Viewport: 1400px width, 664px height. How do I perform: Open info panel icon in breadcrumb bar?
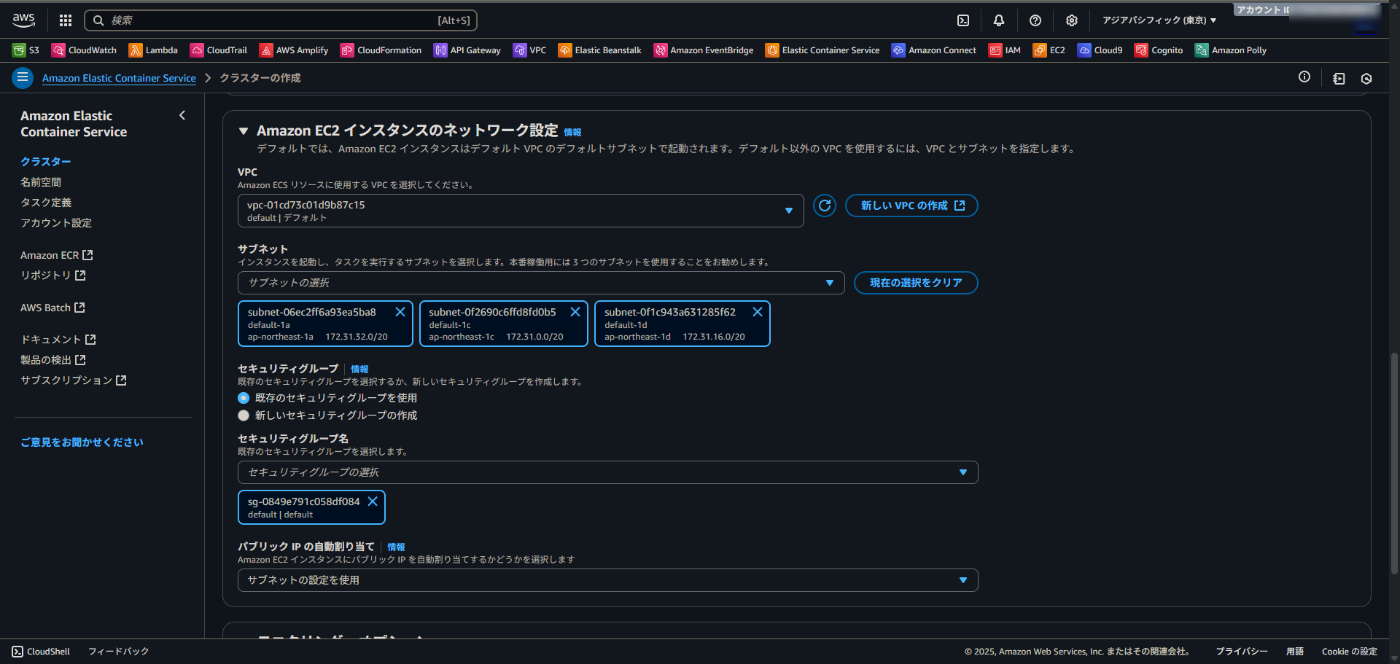[x=1304, y=77]
